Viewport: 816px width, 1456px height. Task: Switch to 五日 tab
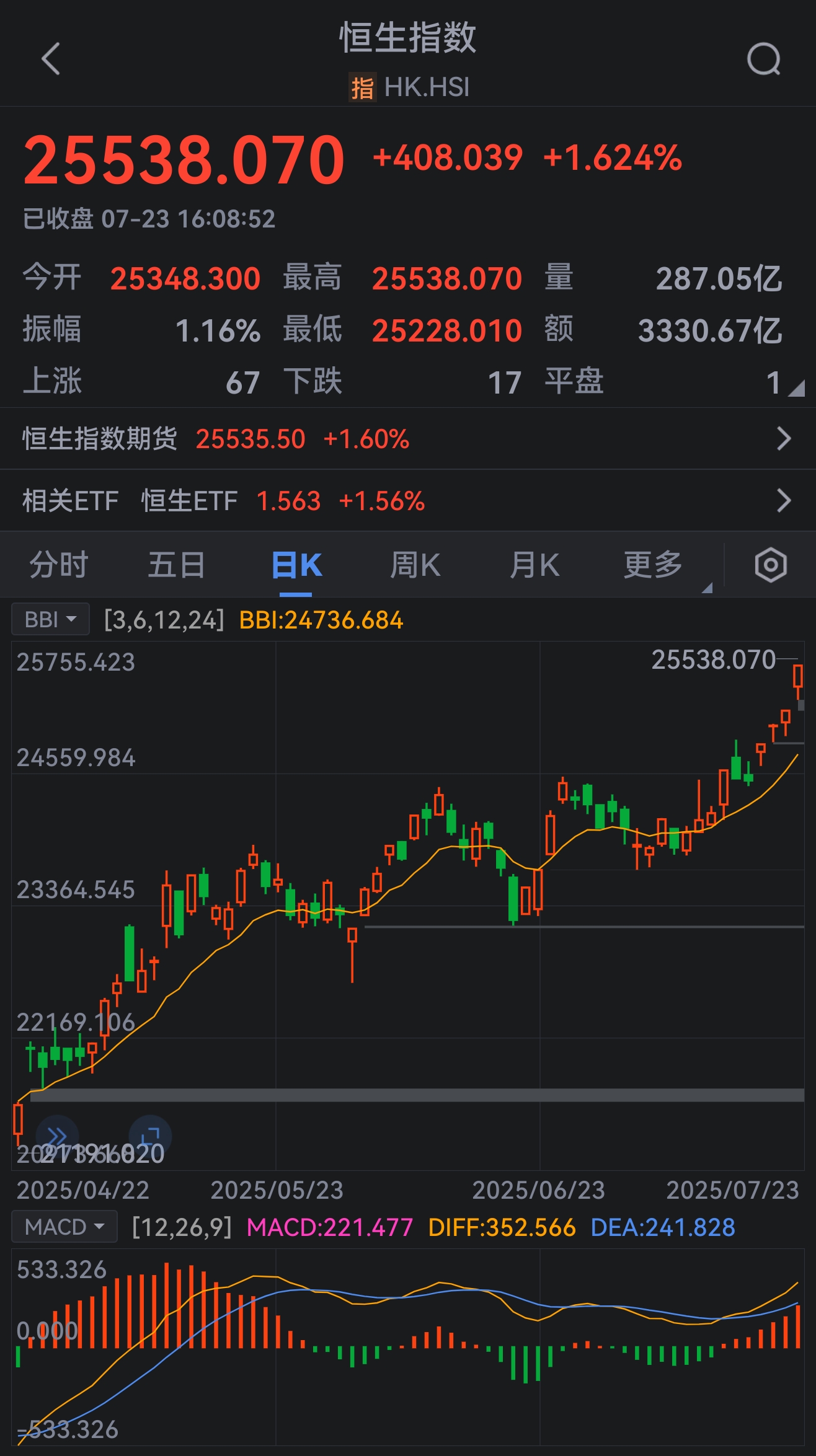(x=177, y=565)
